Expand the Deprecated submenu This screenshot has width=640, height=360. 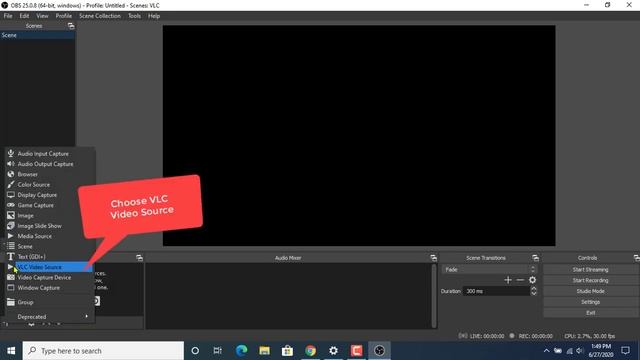[x=50, y=317]
